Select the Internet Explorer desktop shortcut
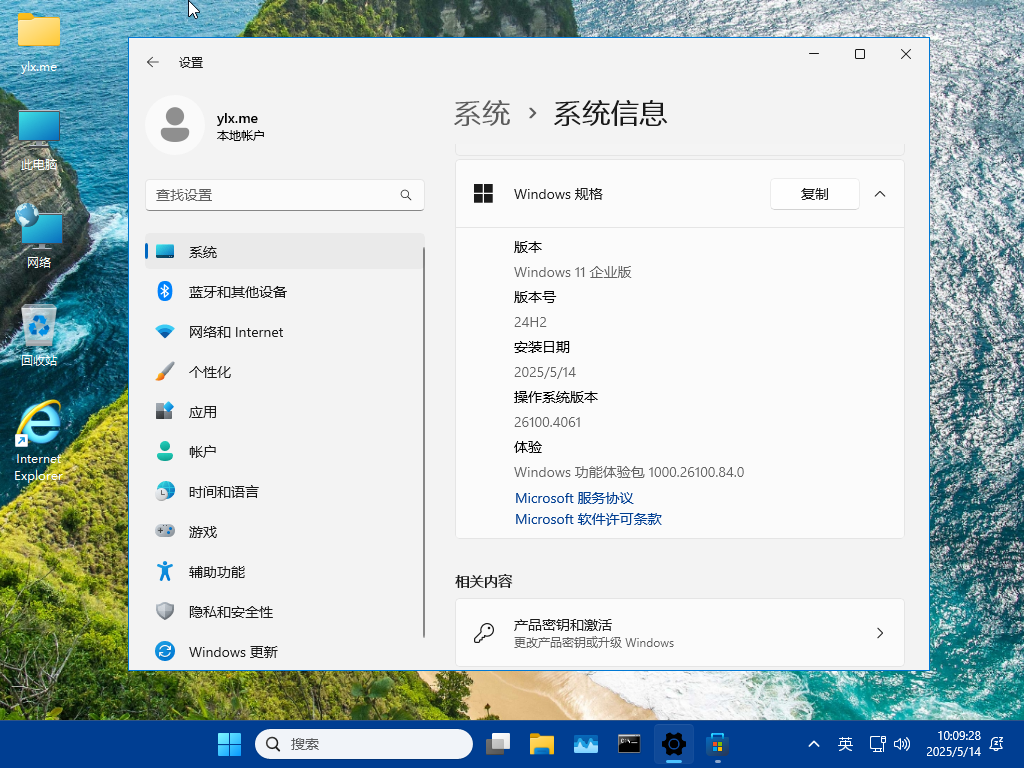The height and width of the screenshot is (768, 1024). (38, 441)
